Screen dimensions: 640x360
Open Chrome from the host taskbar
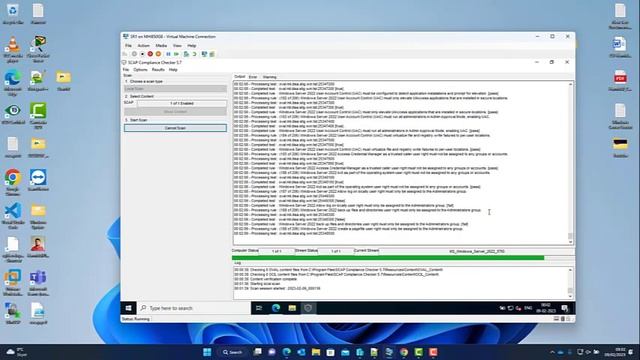click(404, 352)
